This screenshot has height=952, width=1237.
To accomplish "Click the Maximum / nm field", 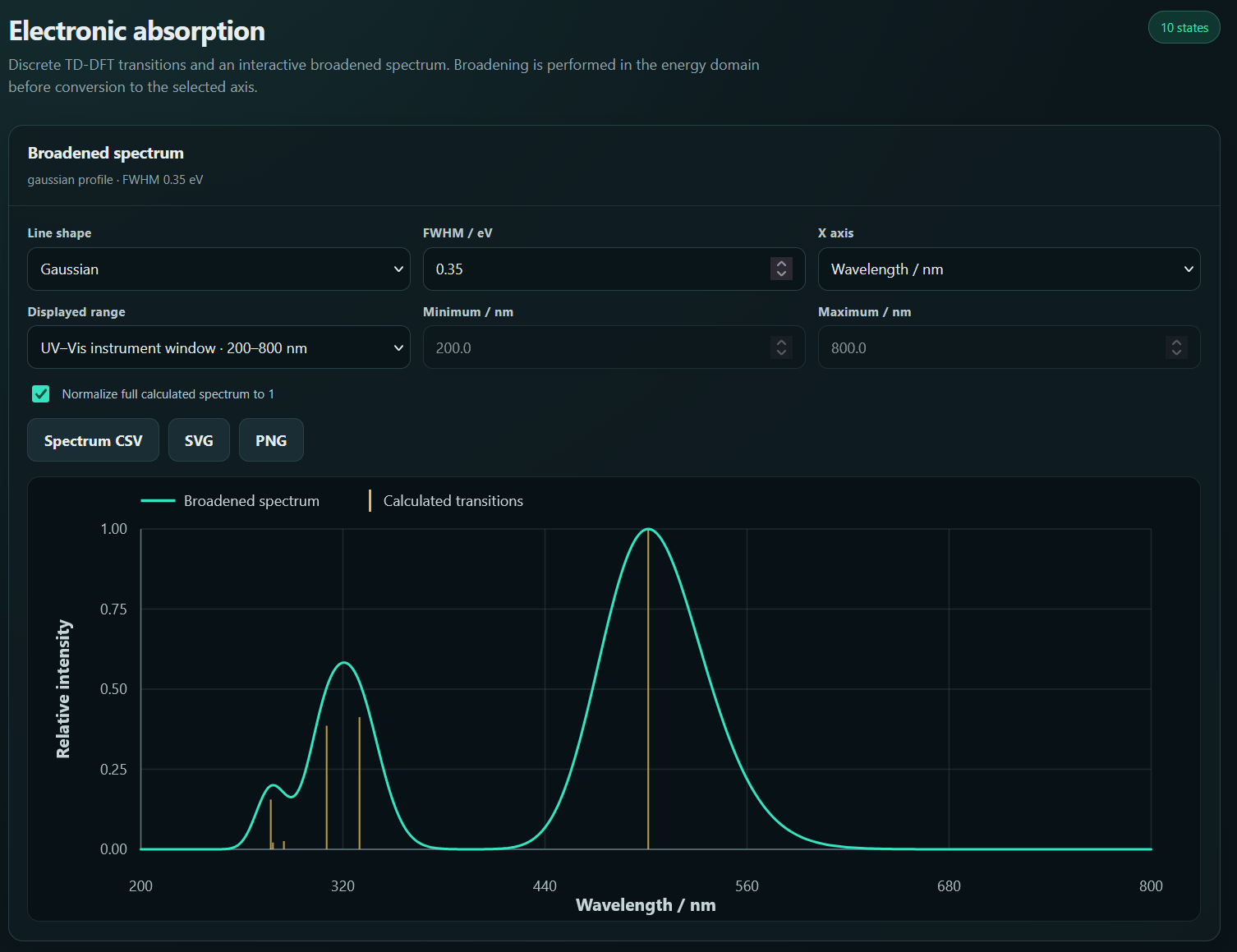I will pos(1009,347).
